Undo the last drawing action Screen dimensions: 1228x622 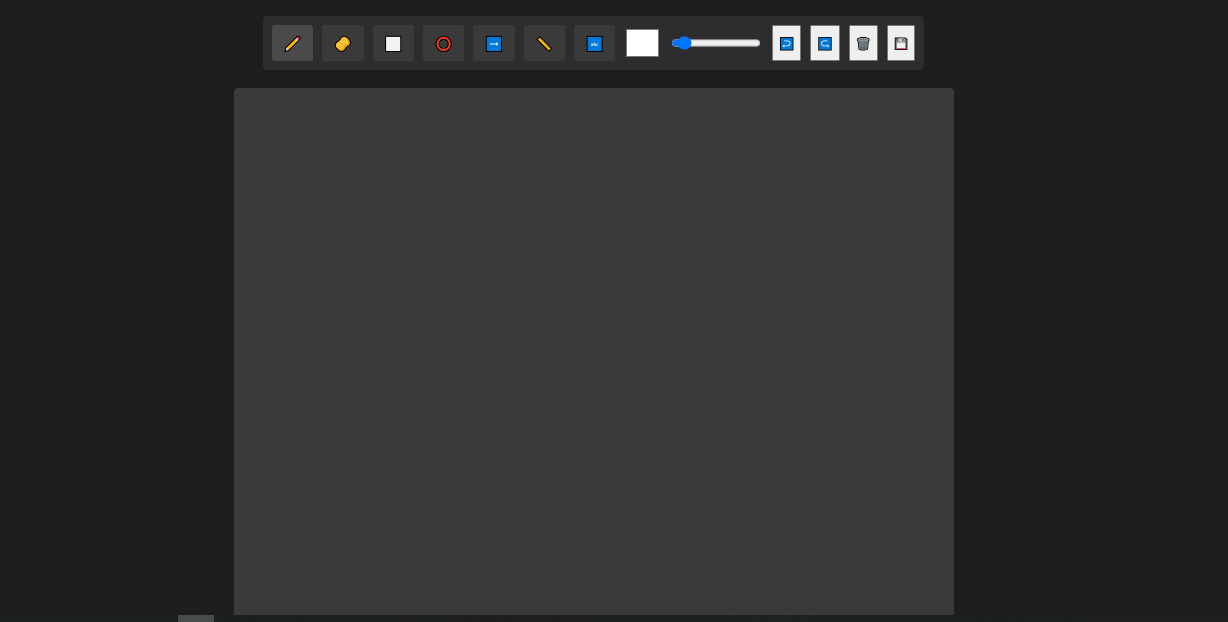786,43
